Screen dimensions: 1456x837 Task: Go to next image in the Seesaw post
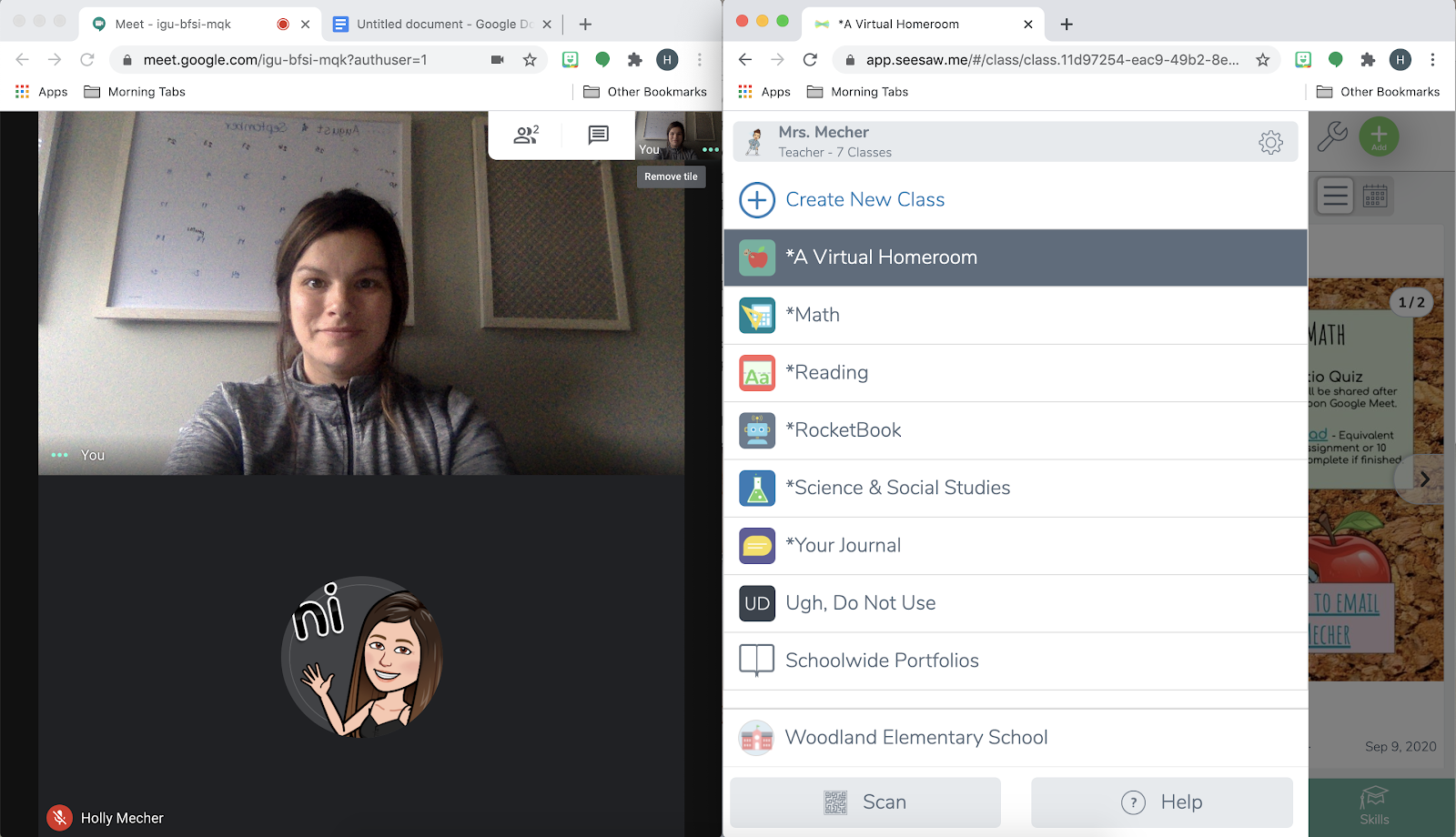click(x=1425, y=479)
